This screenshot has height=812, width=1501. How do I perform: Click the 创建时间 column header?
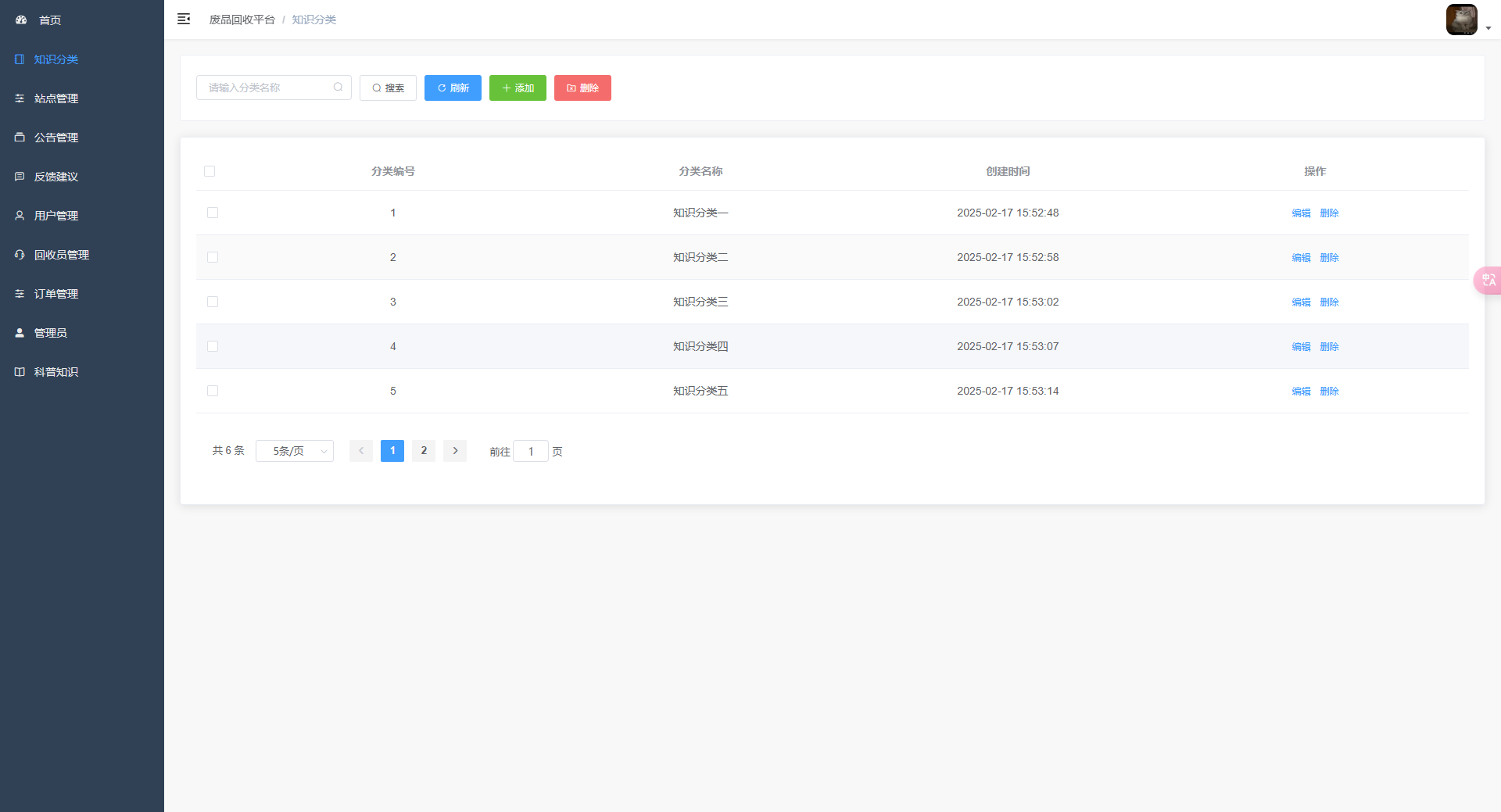[1008, 171]
